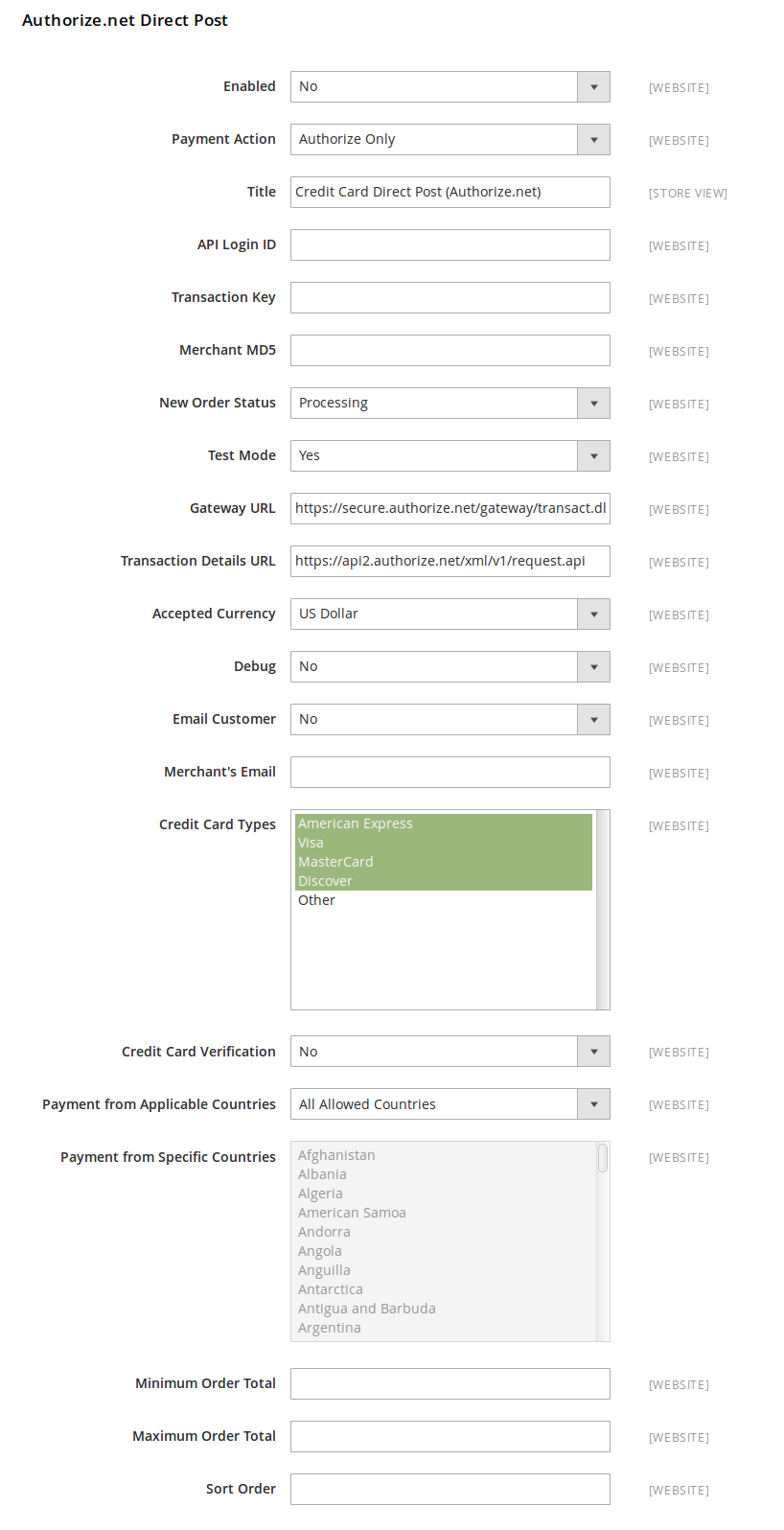Screen dimensions: 784x1530
Task: Click American Samoa in Specific Countries list
Action: coord(444,1213)
